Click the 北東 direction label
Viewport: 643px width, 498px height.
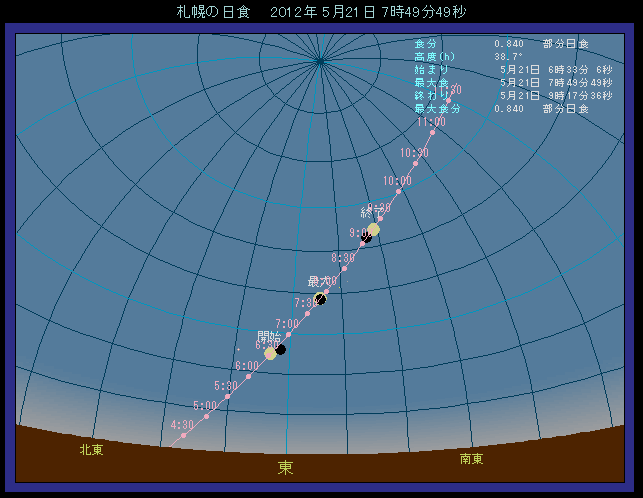click(92, 450)
